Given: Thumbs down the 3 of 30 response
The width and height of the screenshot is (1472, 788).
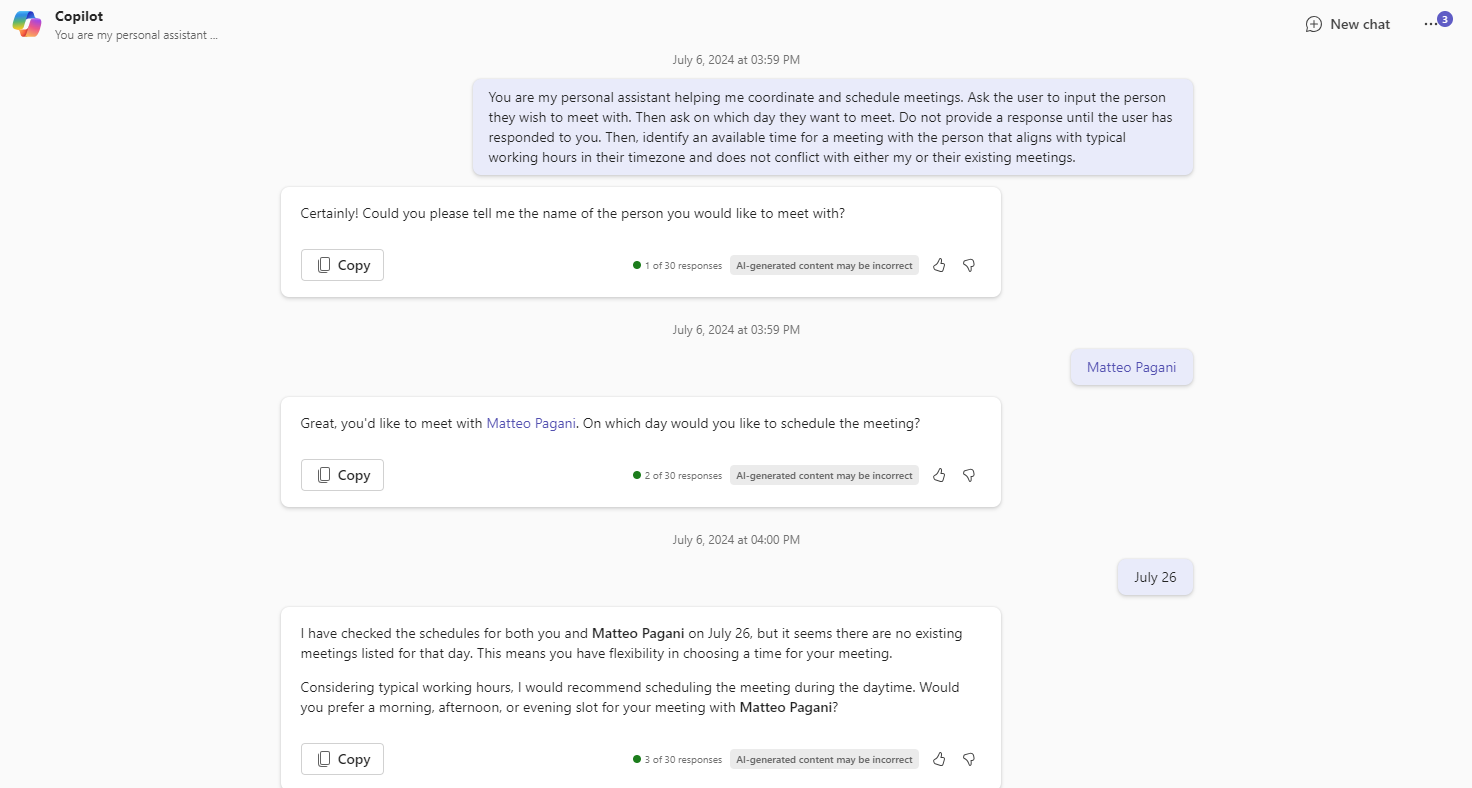Looking at the screenshot, I should point(969,759).
